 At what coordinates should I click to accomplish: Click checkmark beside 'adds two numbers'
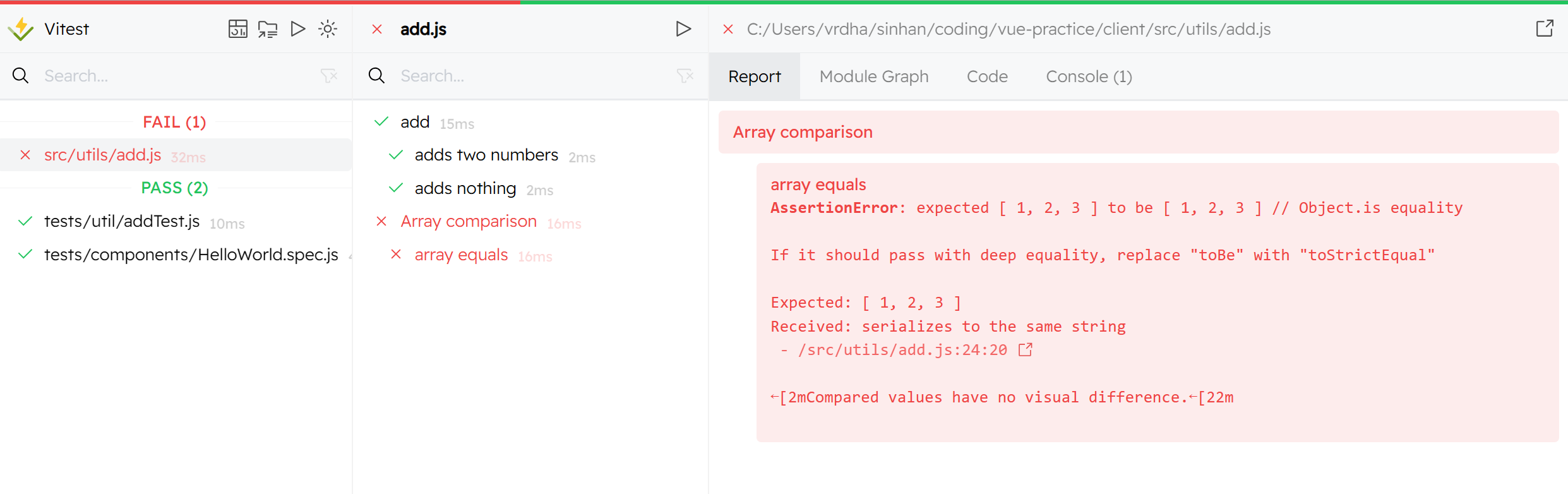pyautogui.click(x=396, y=155)
